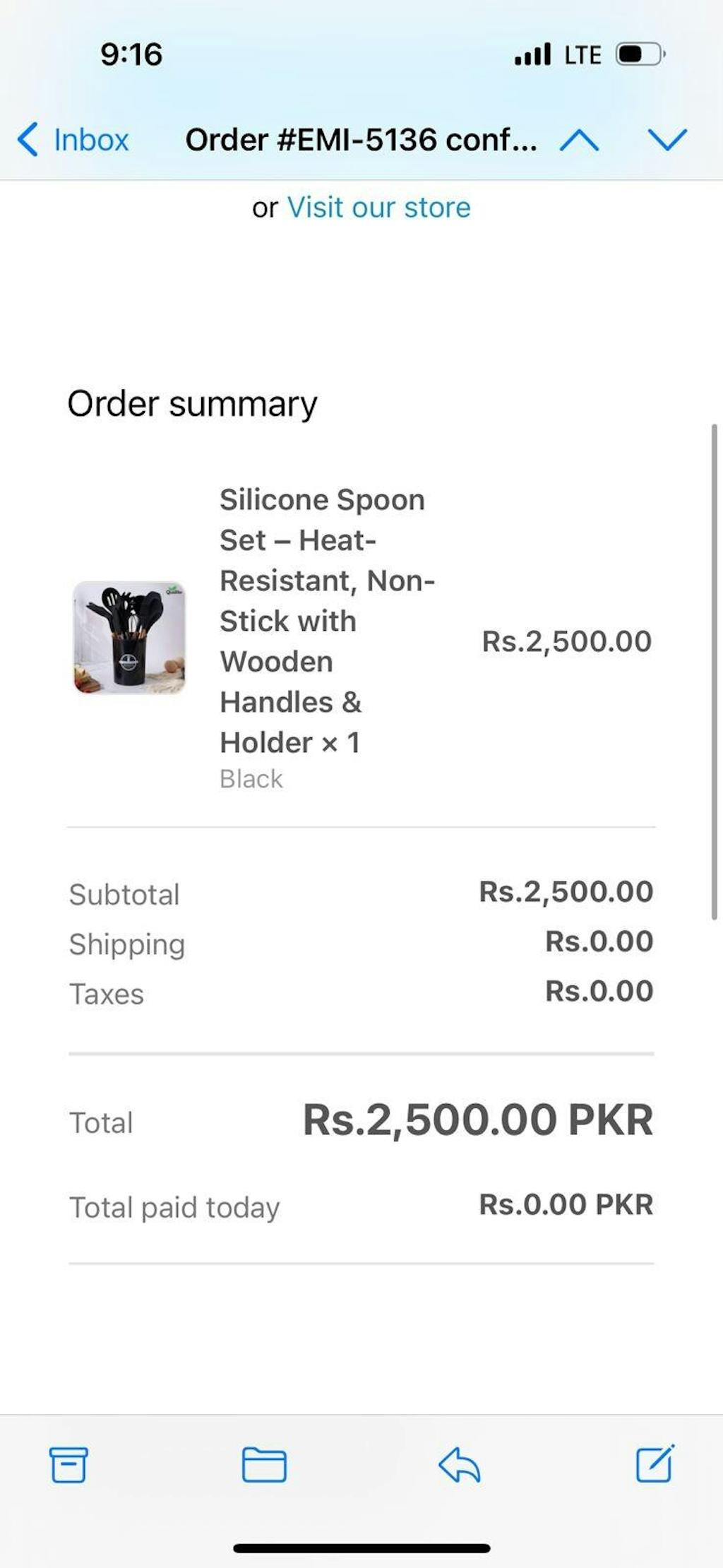Tap the Rs.2,500.00 PKR total amount
The image size is (723, 1568).
[x=478, y=1120]
